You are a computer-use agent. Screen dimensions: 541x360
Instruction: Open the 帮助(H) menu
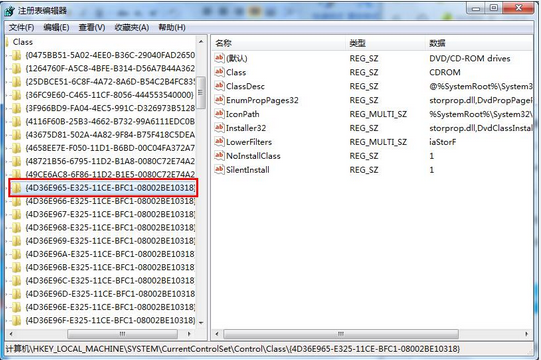172,27
